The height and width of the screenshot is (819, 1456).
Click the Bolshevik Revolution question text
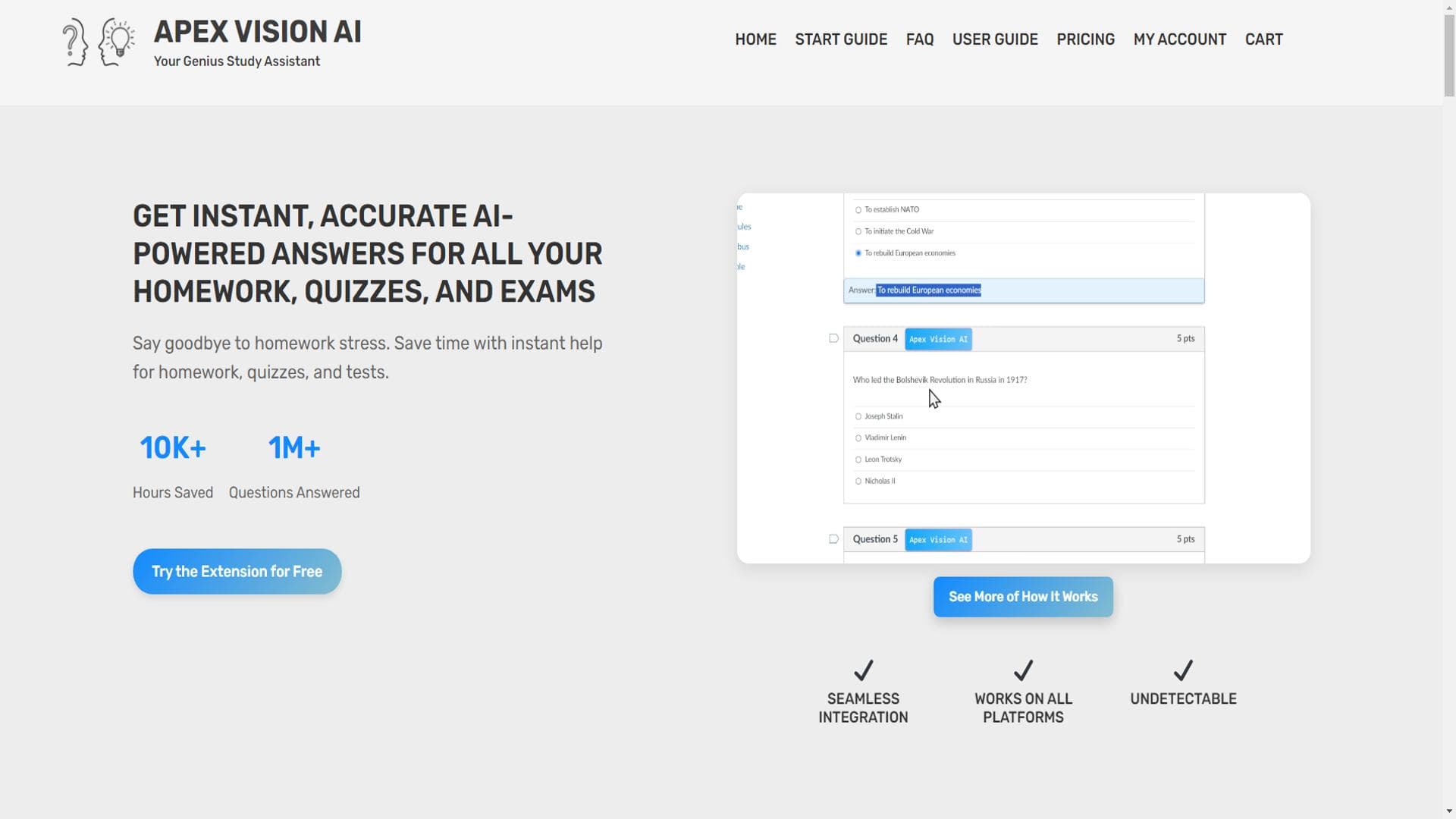click(940, 380)
